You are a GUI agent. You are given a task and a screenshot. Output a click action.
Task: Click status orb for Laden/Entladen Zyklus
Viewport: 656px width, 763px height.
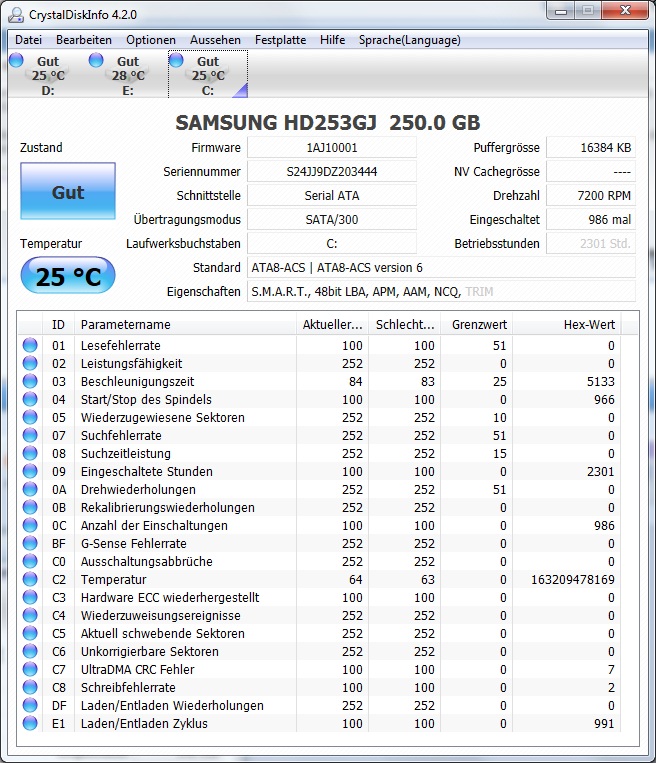pyautogui.click(x=30, y=723)
